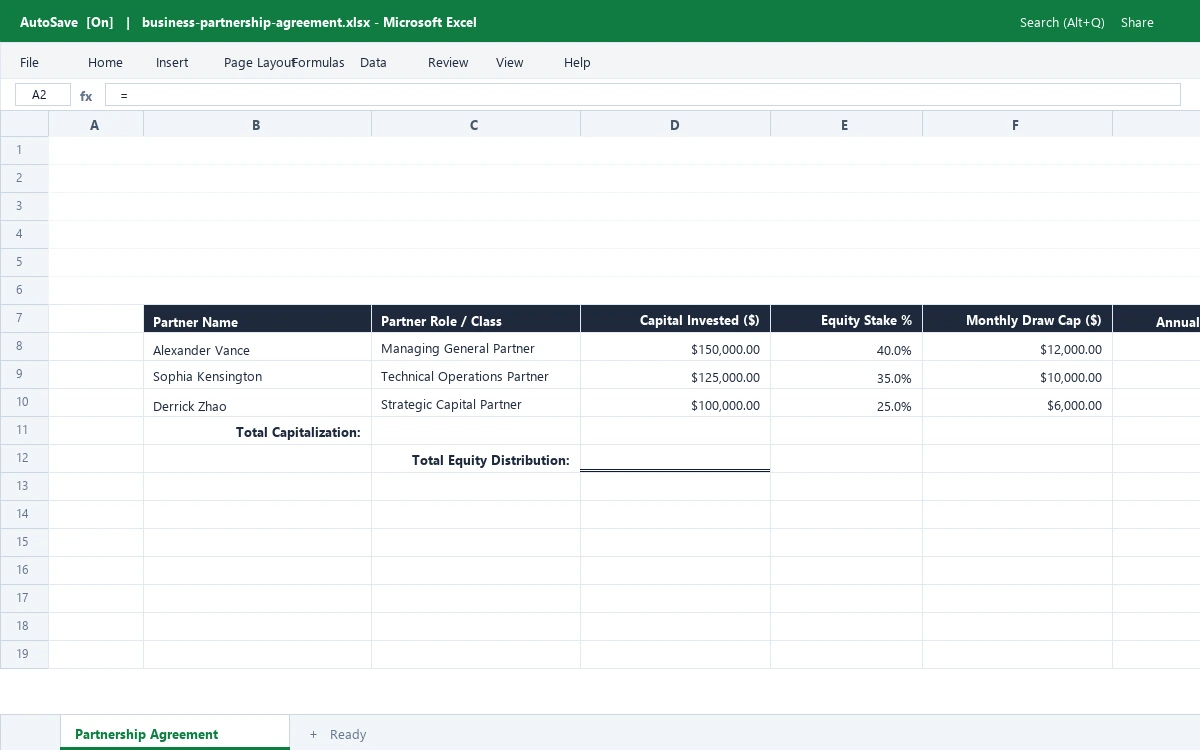Open the Insert tab
This screenshot has width=1200, height=750.
click(x=172, y=62)
